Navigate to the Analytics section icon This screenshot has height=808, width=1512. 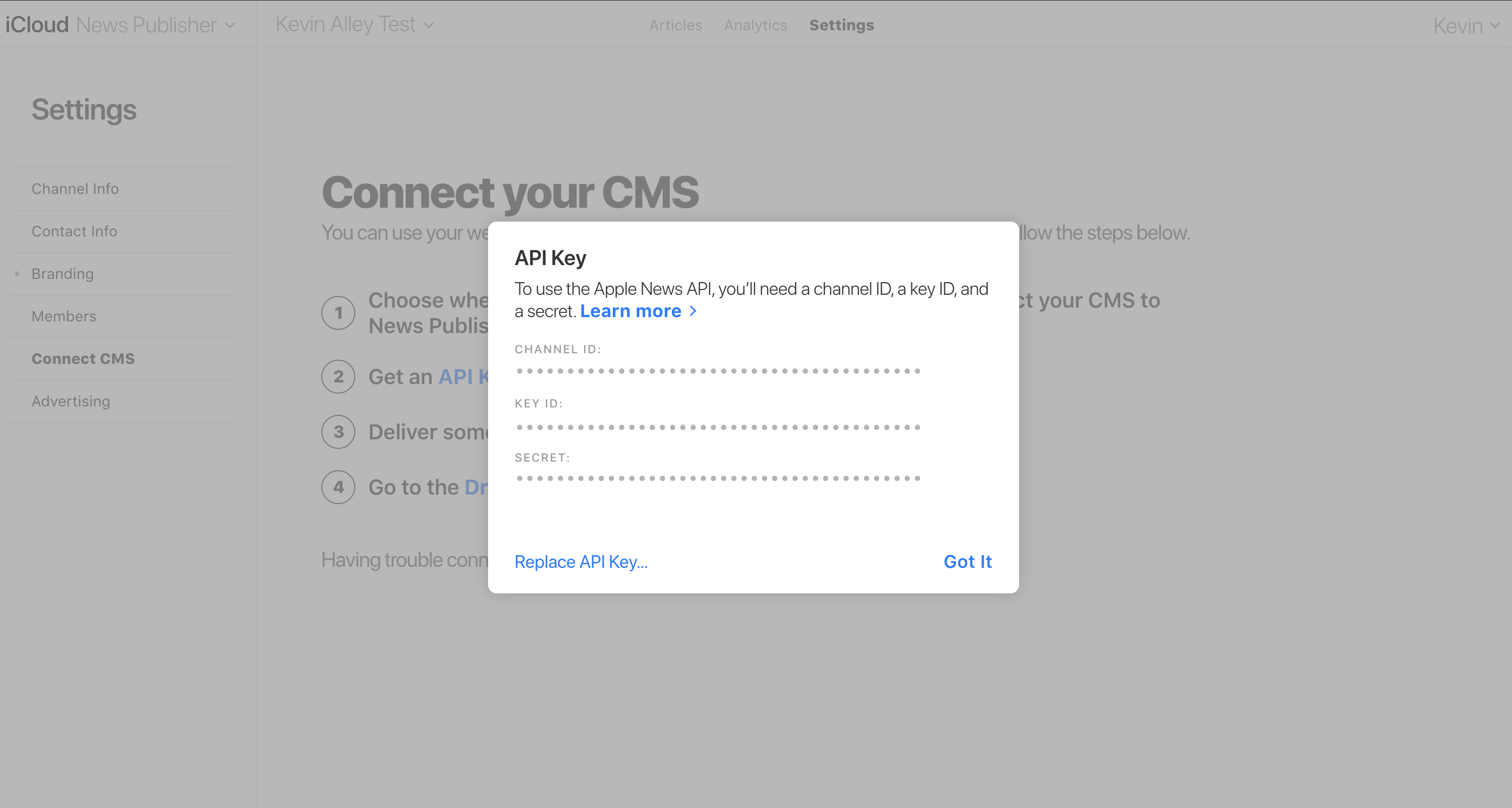(x=756, y=24)
